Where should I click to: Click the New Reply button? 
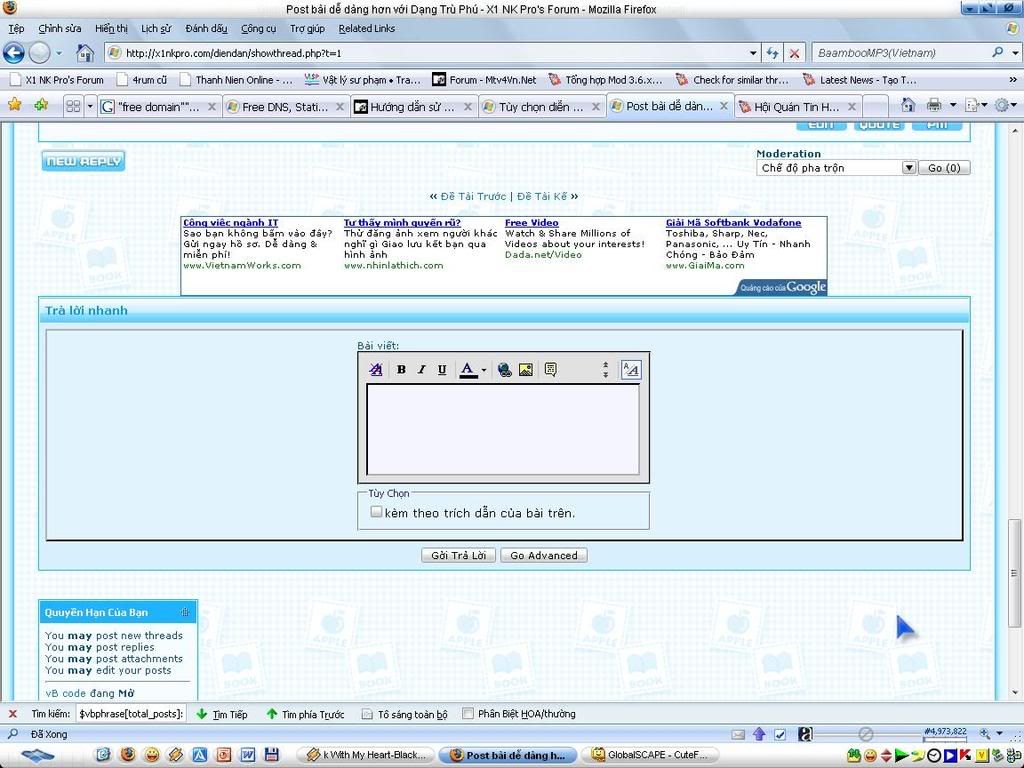[83, 161]
